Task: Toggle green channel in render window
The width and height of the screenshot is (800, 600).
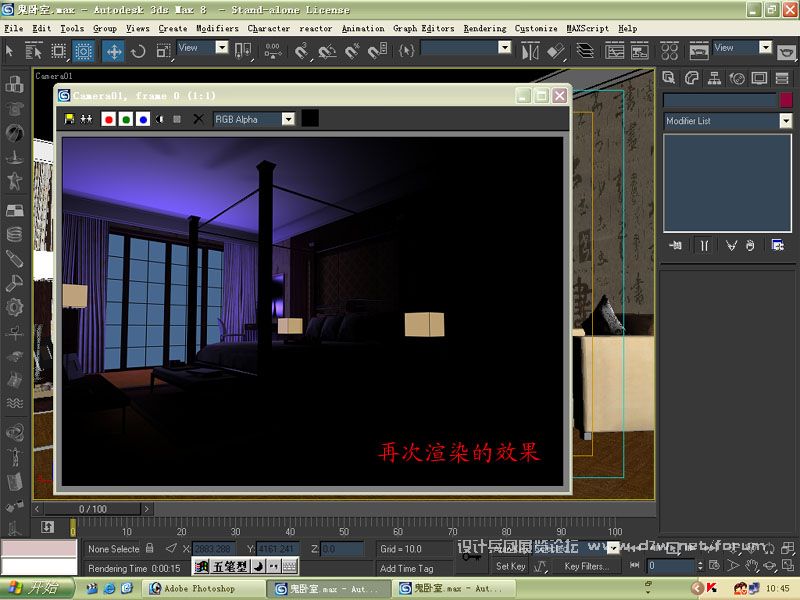Action: 126,119
